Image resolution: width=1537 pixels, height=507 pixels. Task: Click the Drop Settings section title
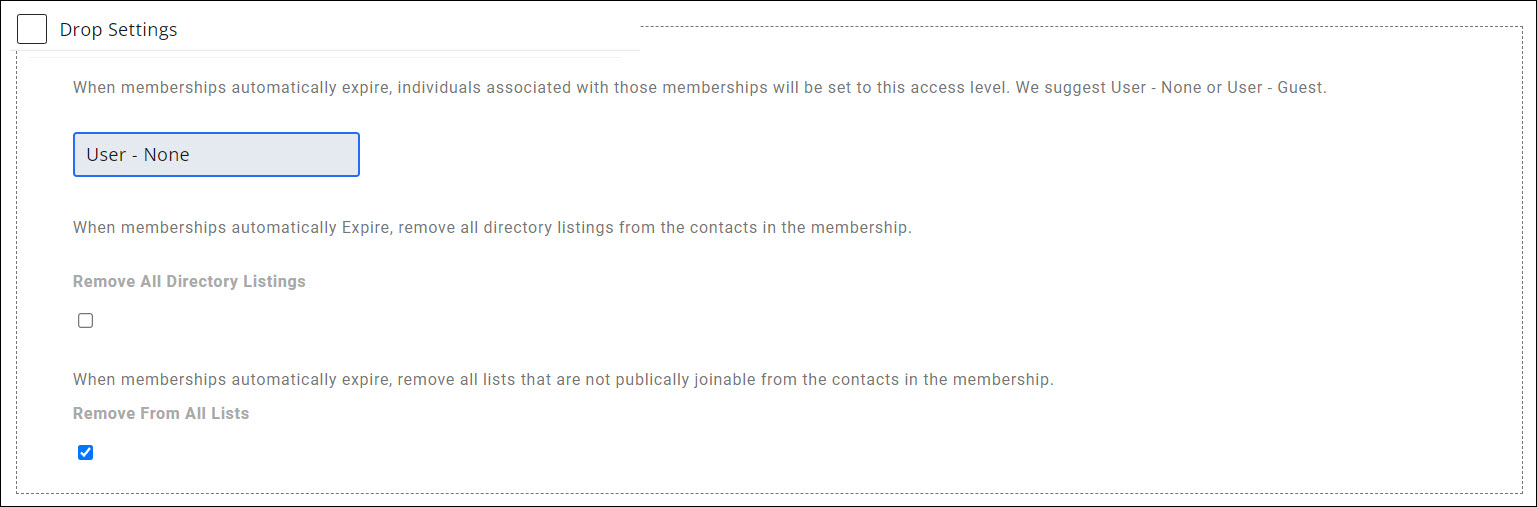pos(118,30)
